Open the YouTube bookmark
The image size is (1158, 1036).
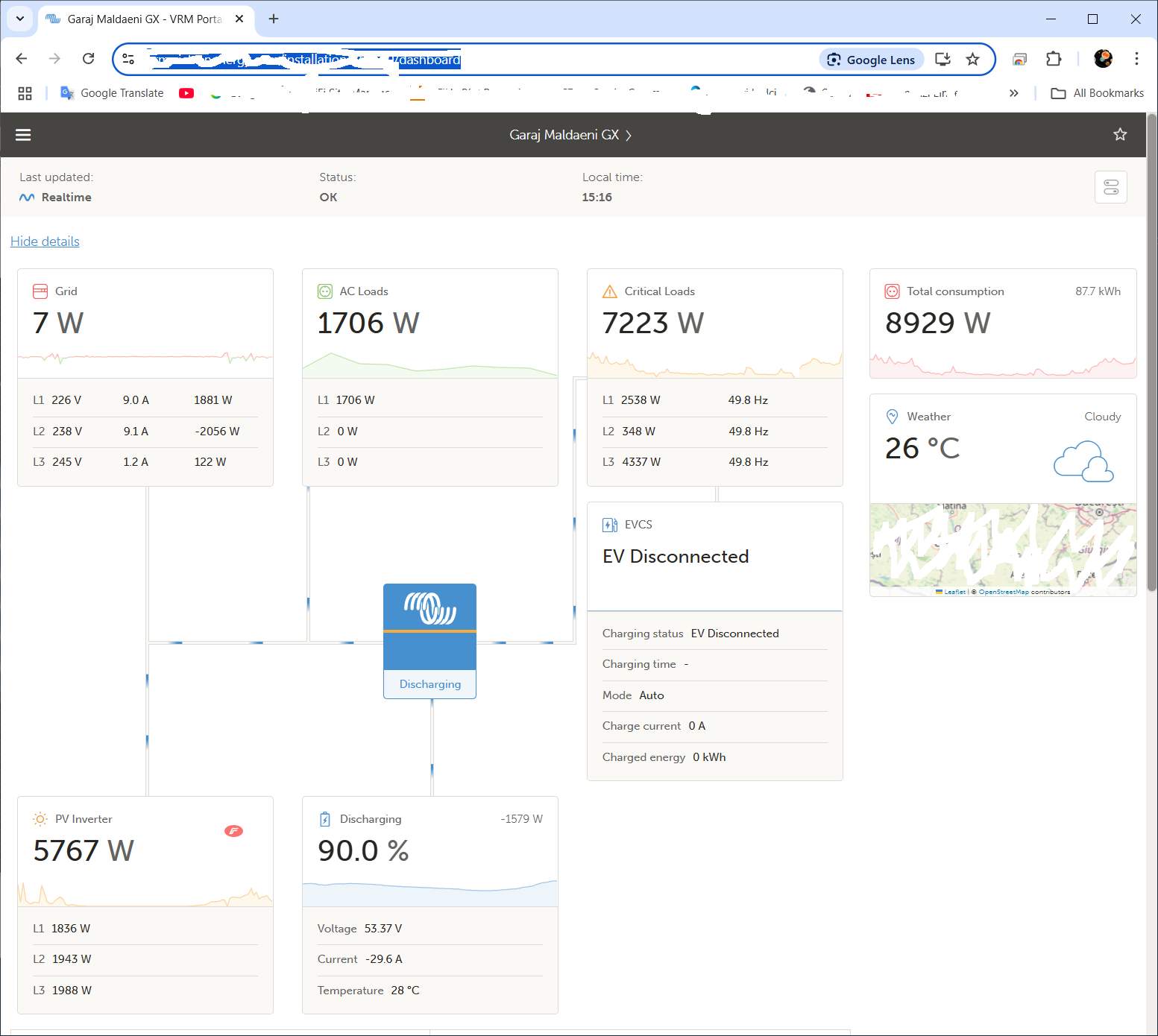click(x=186, y=93)
